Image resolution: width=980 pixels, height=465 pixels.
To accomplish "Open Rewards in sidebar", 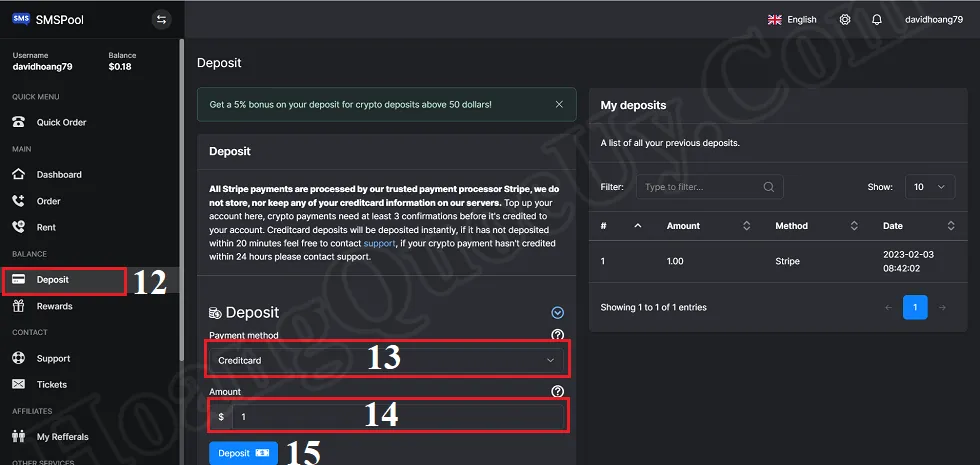I will (x=54, y=306).
